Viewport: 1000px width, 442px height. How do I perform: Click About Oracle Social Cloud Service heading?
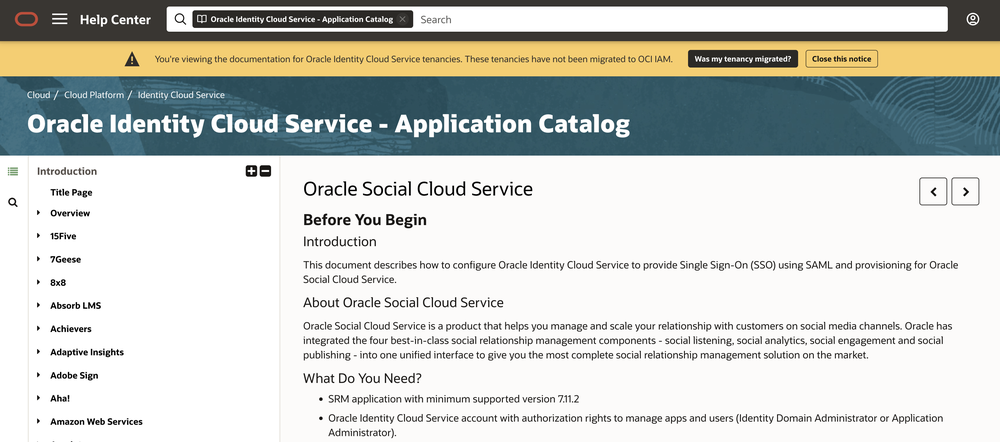click(403, 302)
